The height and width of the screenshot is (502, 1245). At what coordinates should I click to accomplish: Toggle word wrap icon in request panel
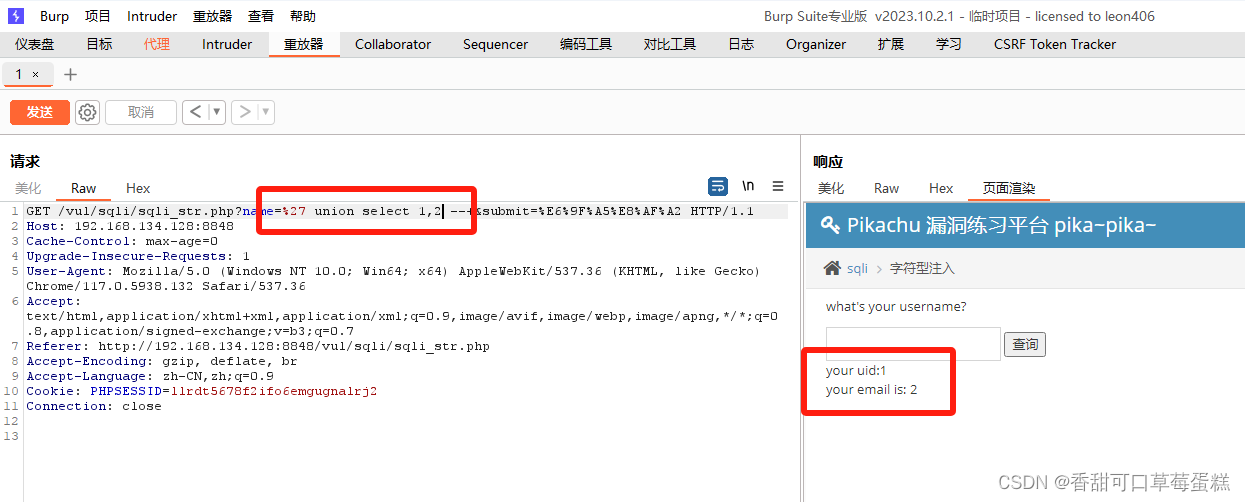tap(717, 187)
